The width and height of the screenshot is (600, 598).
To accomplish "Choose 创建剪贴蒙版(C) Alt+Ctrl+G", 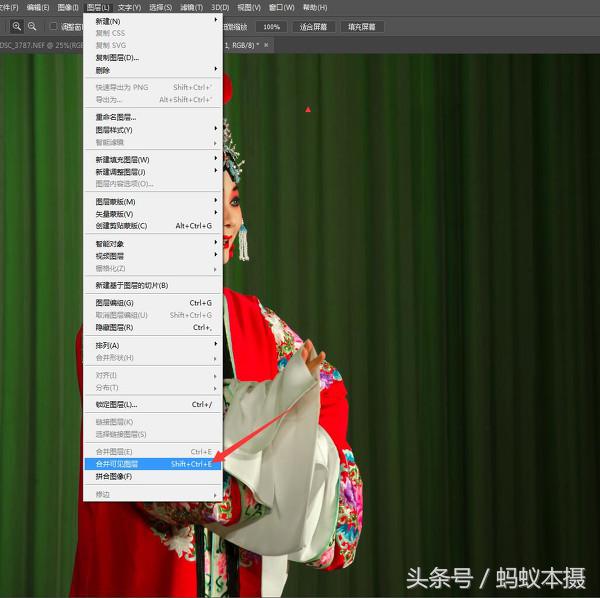I will 153,226.
